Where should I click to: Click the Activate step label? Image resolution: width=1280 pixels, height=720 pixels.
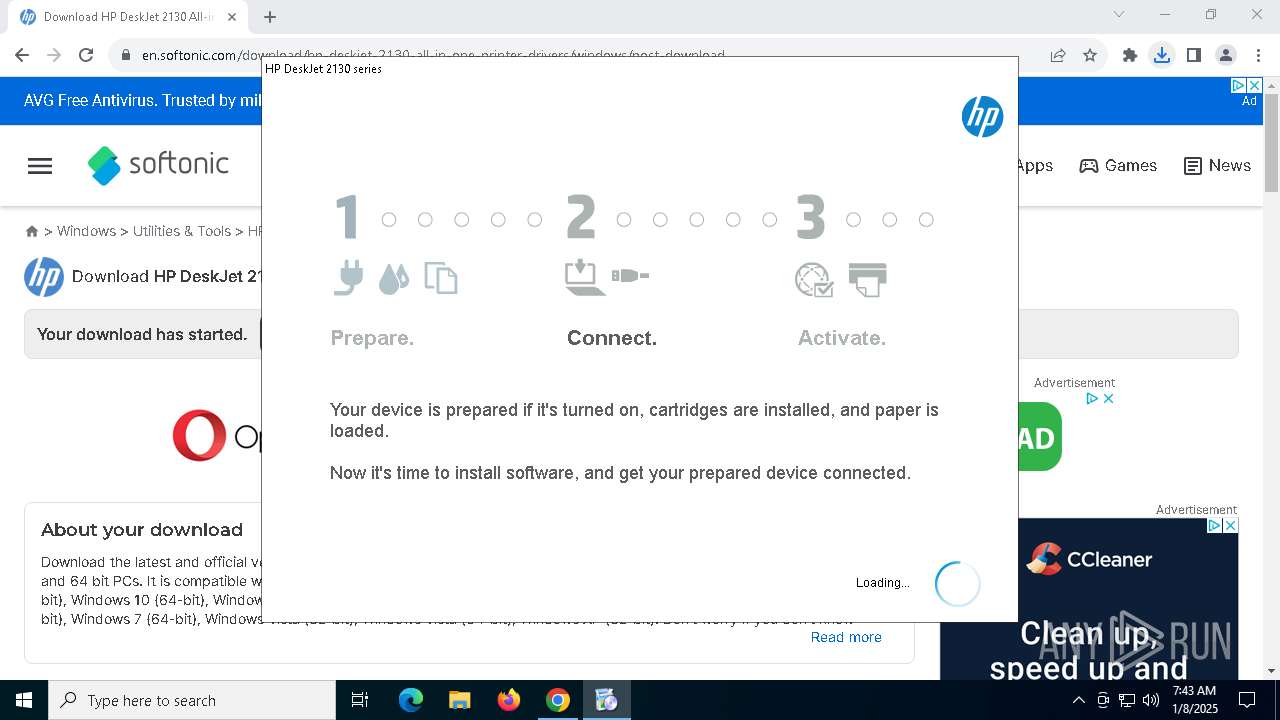(842, 338)
